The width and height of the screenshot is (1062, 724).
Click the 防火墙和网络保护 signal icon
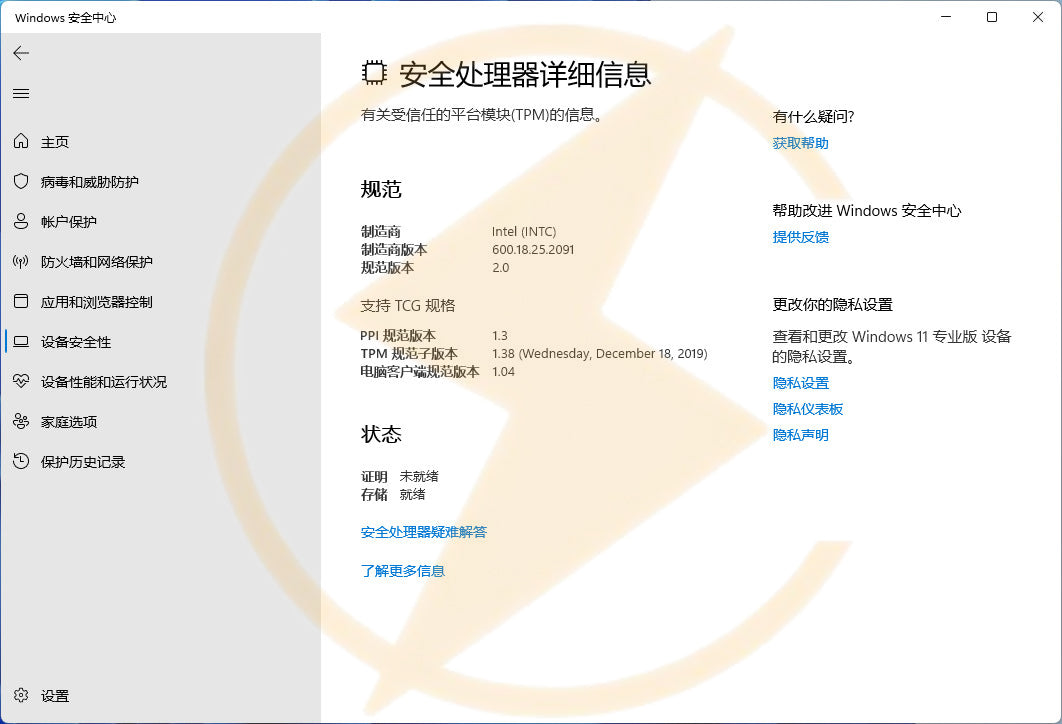(21, 262)
